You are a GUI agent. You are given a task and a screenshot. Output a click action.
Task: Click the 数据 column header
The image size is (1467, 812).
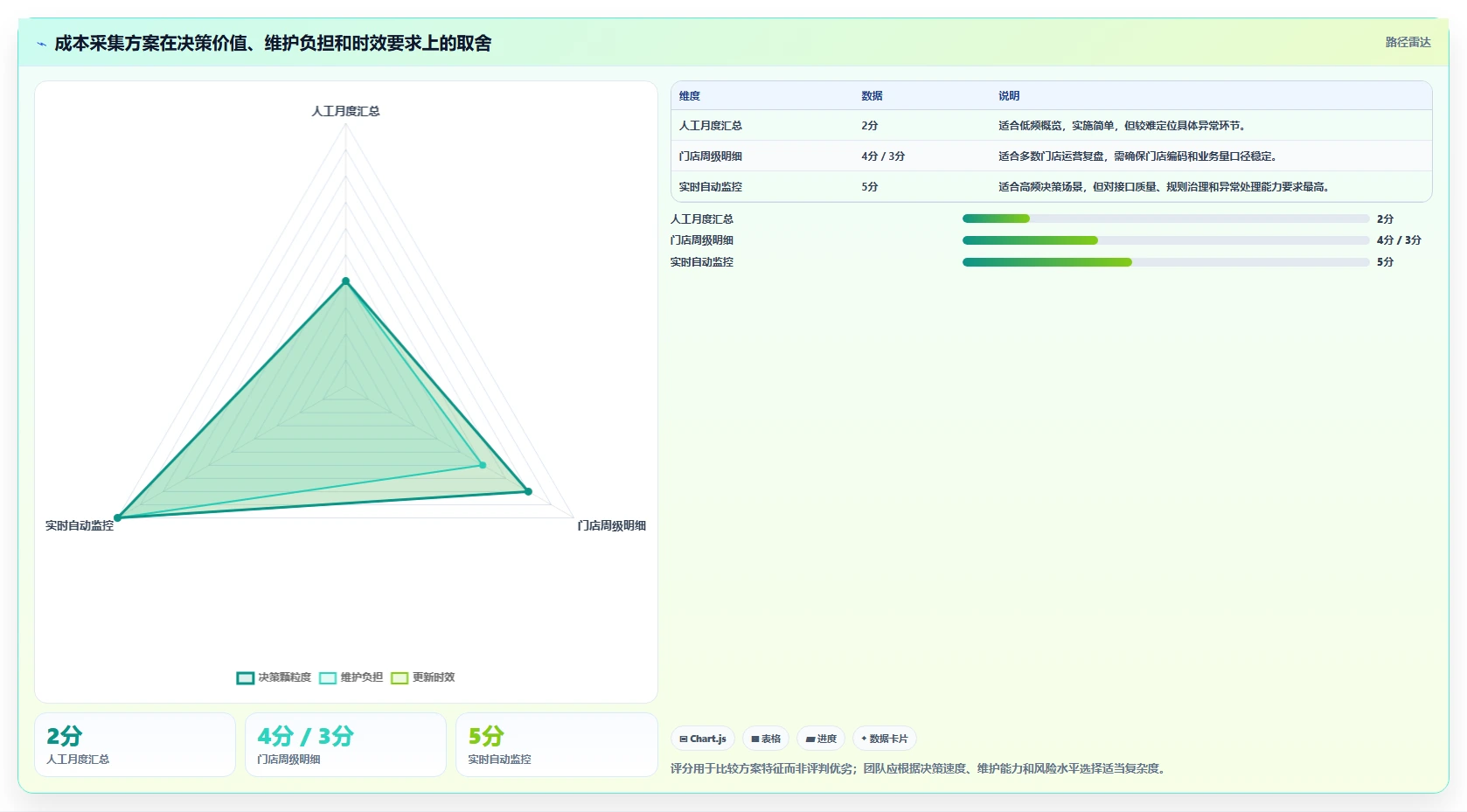click(x=872, y=96)
